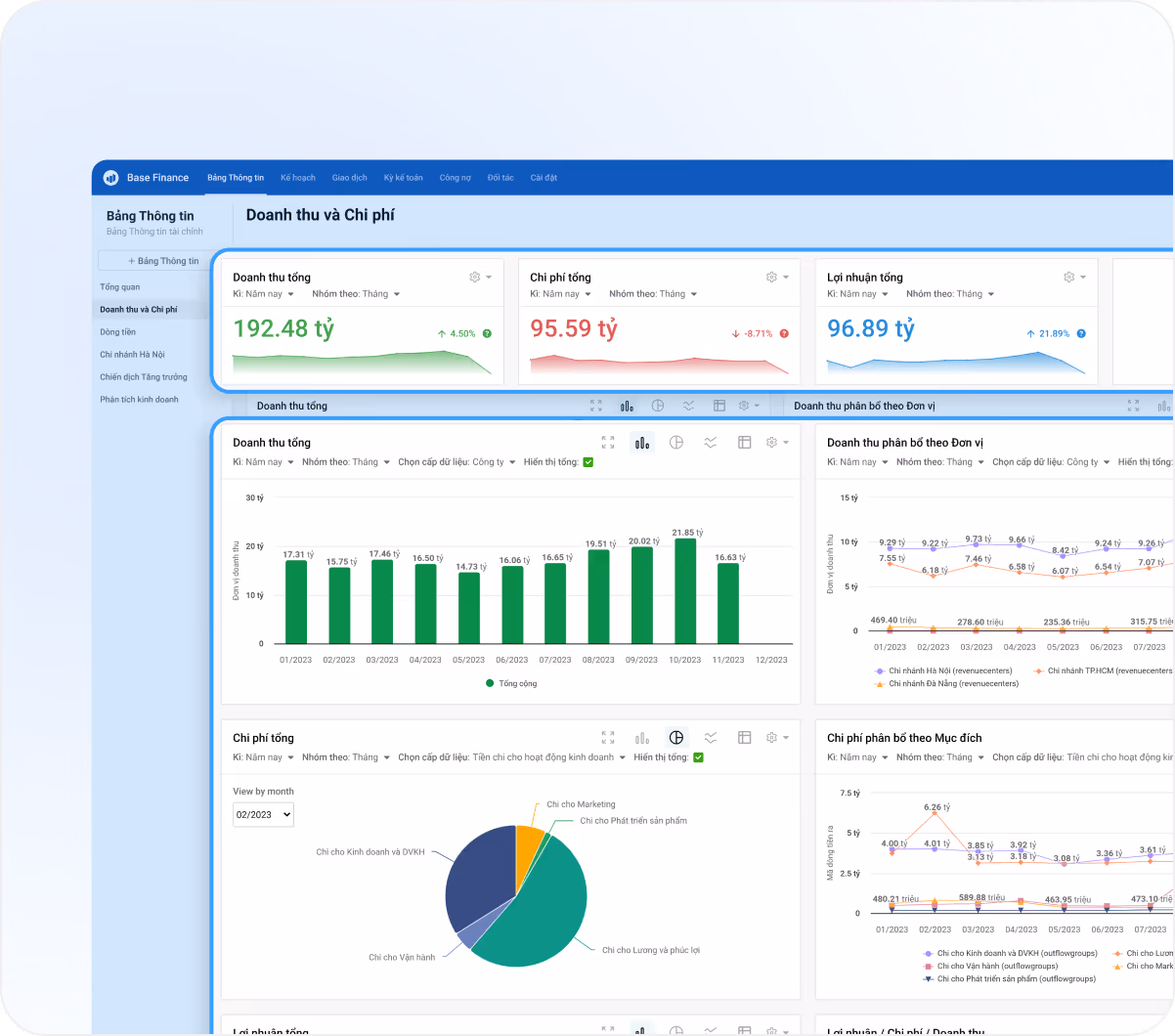Open Phân tích kinh doanh dashboard in sidebar

139,400
